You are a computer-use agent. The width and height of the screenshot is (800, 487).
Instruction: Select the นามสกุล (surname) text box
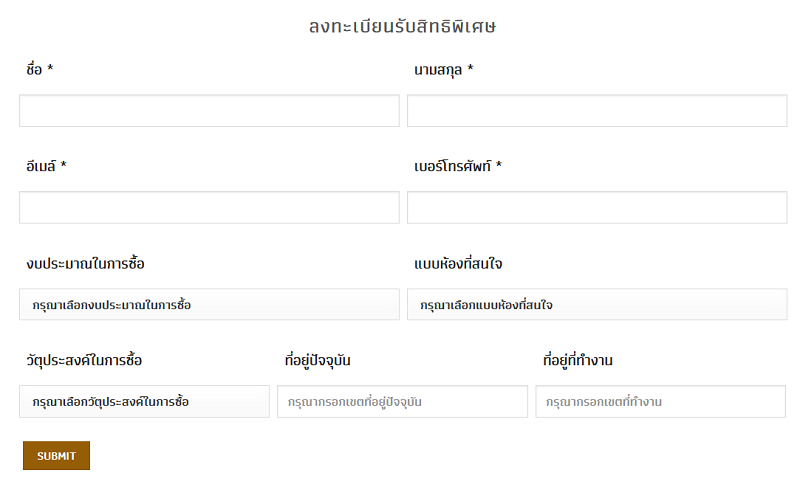pos(597,111)
